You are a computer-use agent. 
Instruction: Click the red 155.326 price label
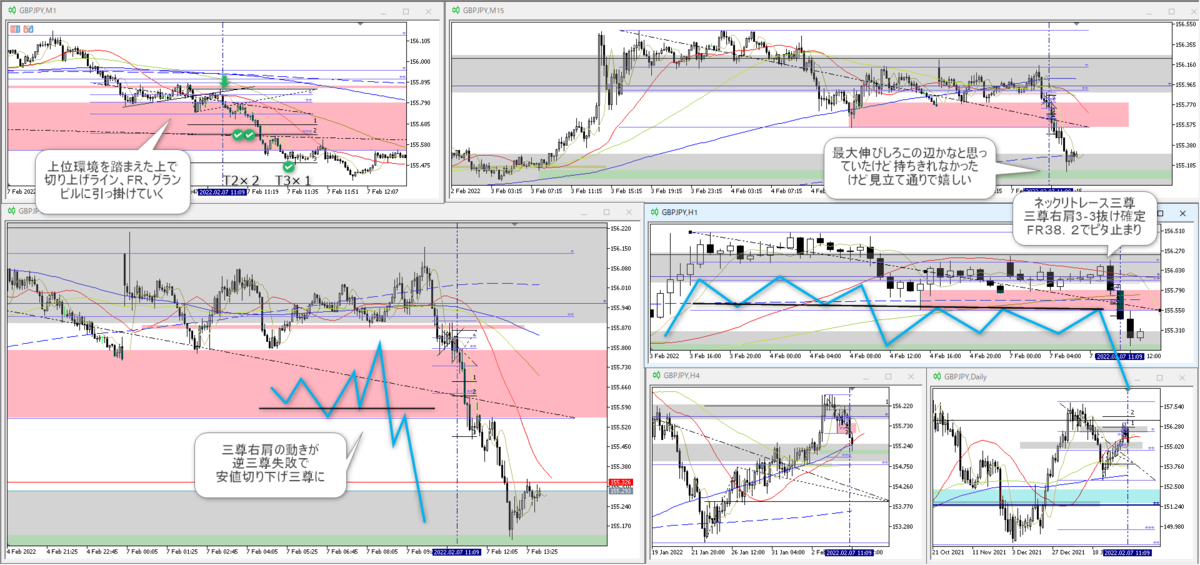click(x=620, y=484)
